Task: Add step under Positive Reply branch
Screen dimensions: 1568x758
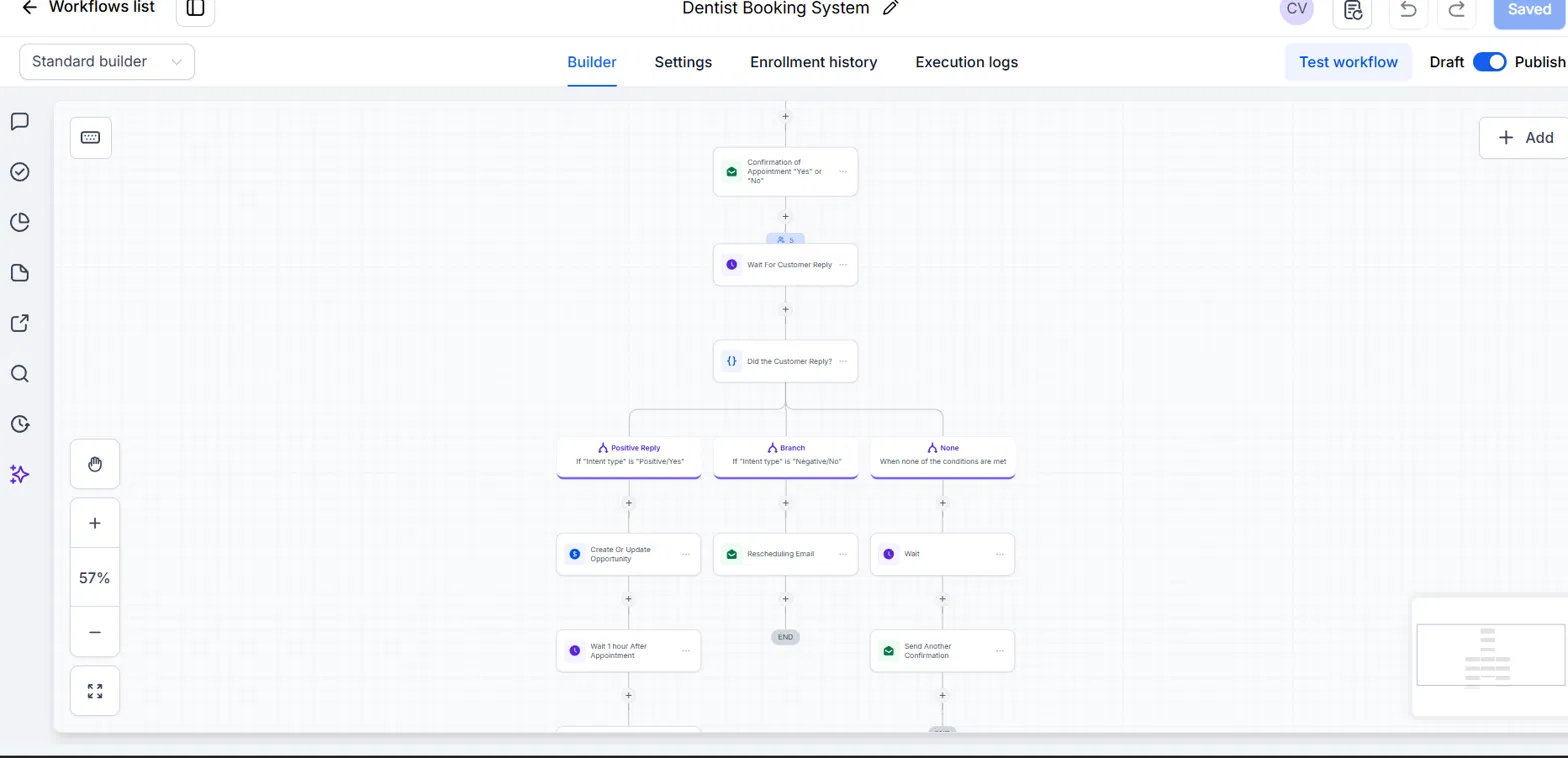Action: [628, 502]
